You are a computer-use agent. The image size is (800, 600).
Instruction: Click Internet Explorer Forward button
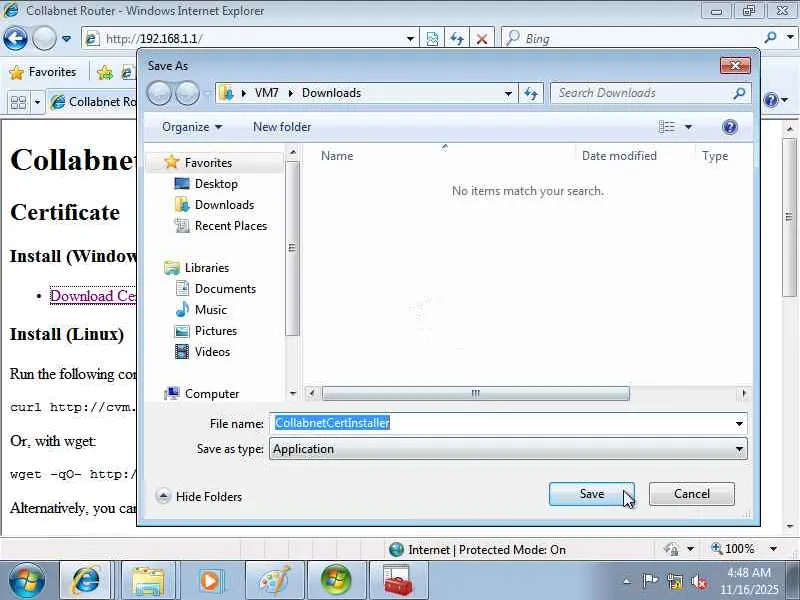tap(44, 38)
